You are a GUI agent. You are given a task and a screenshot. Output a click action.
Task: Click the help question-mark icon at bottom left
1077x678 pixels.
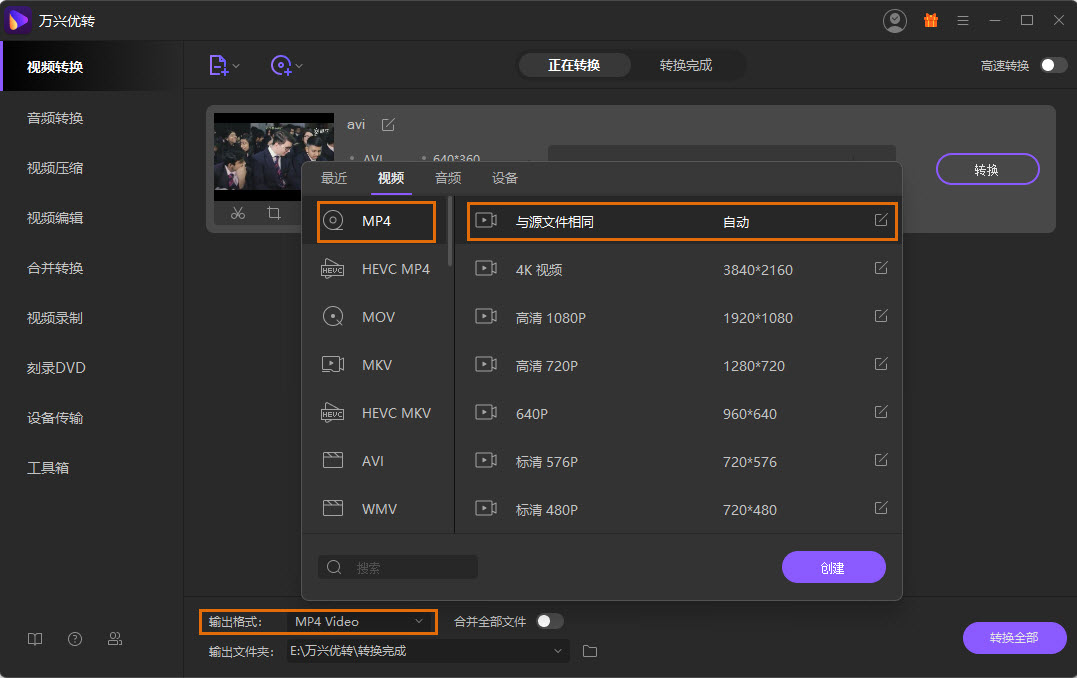click(x=74, y=638)
